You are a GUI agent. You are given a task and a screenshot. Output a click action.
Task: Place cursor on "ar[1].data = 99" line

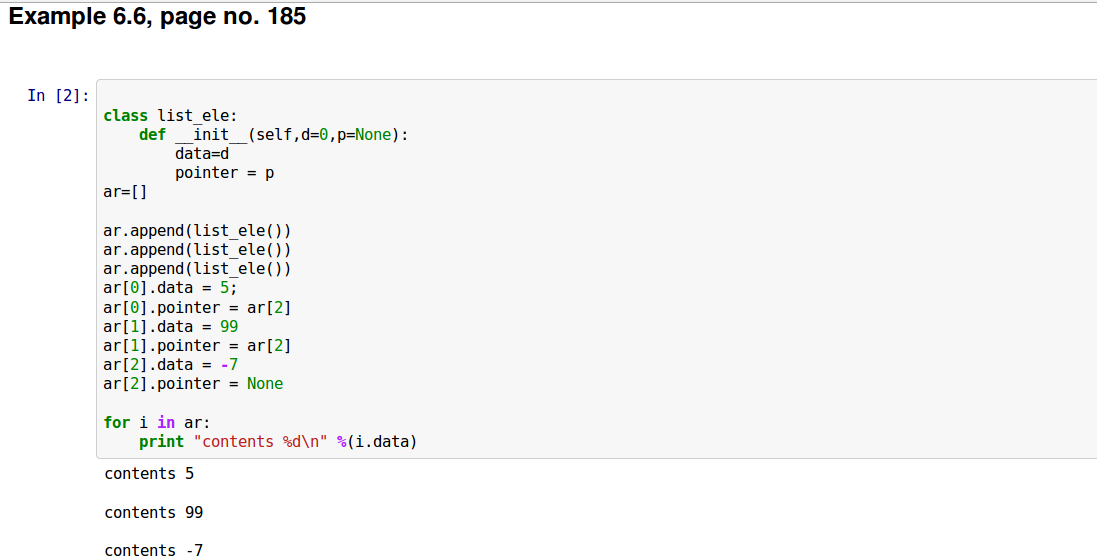[170, 326]
